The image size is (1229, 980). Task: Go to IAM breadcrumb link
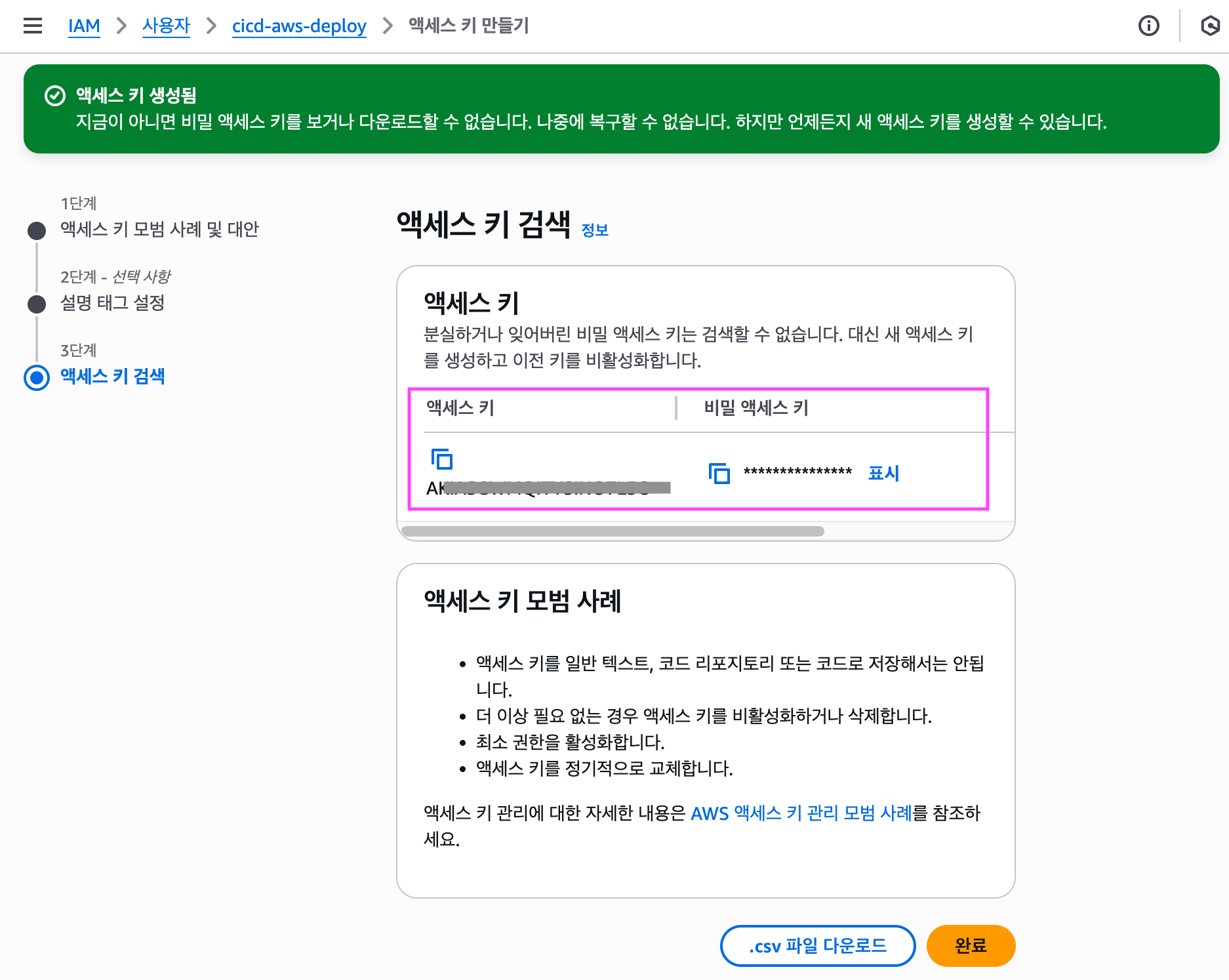pos(84,26)
